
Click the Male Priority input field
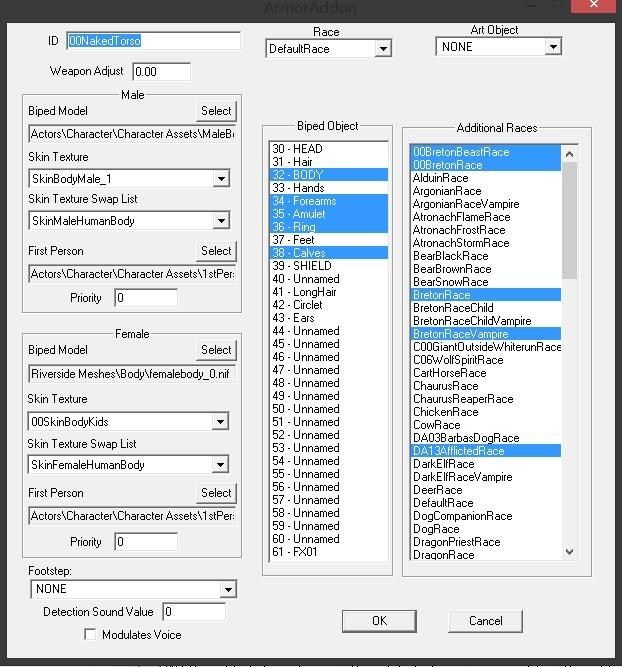point(146,298)
